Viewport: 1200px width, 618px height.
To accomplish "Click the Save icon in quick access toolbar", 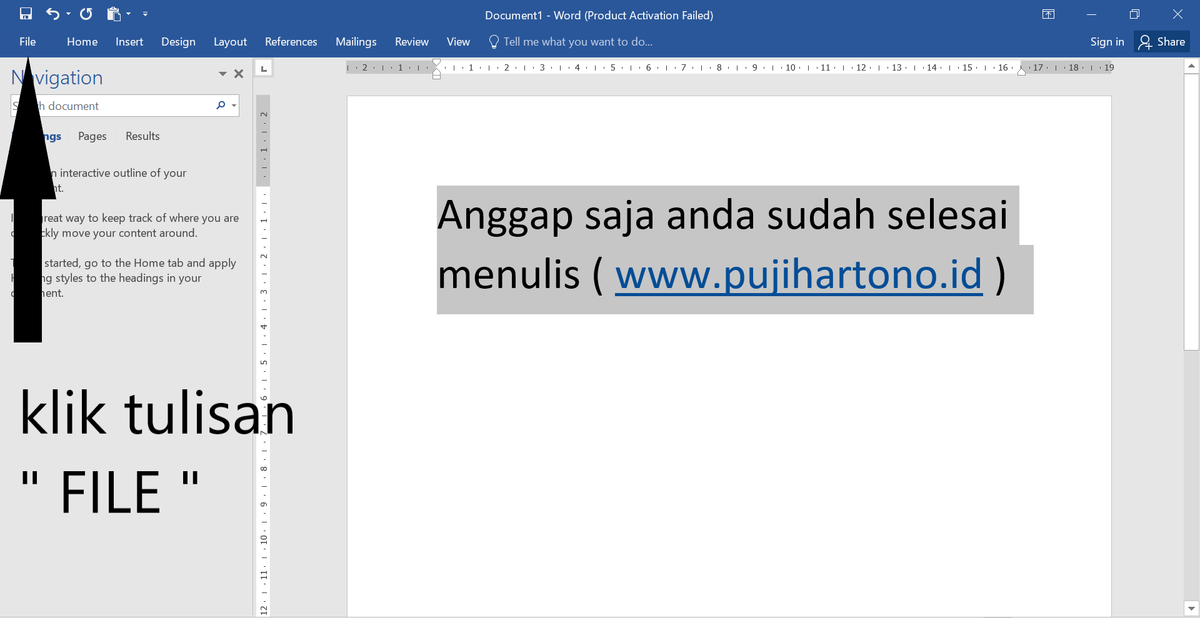I will 26,15.
